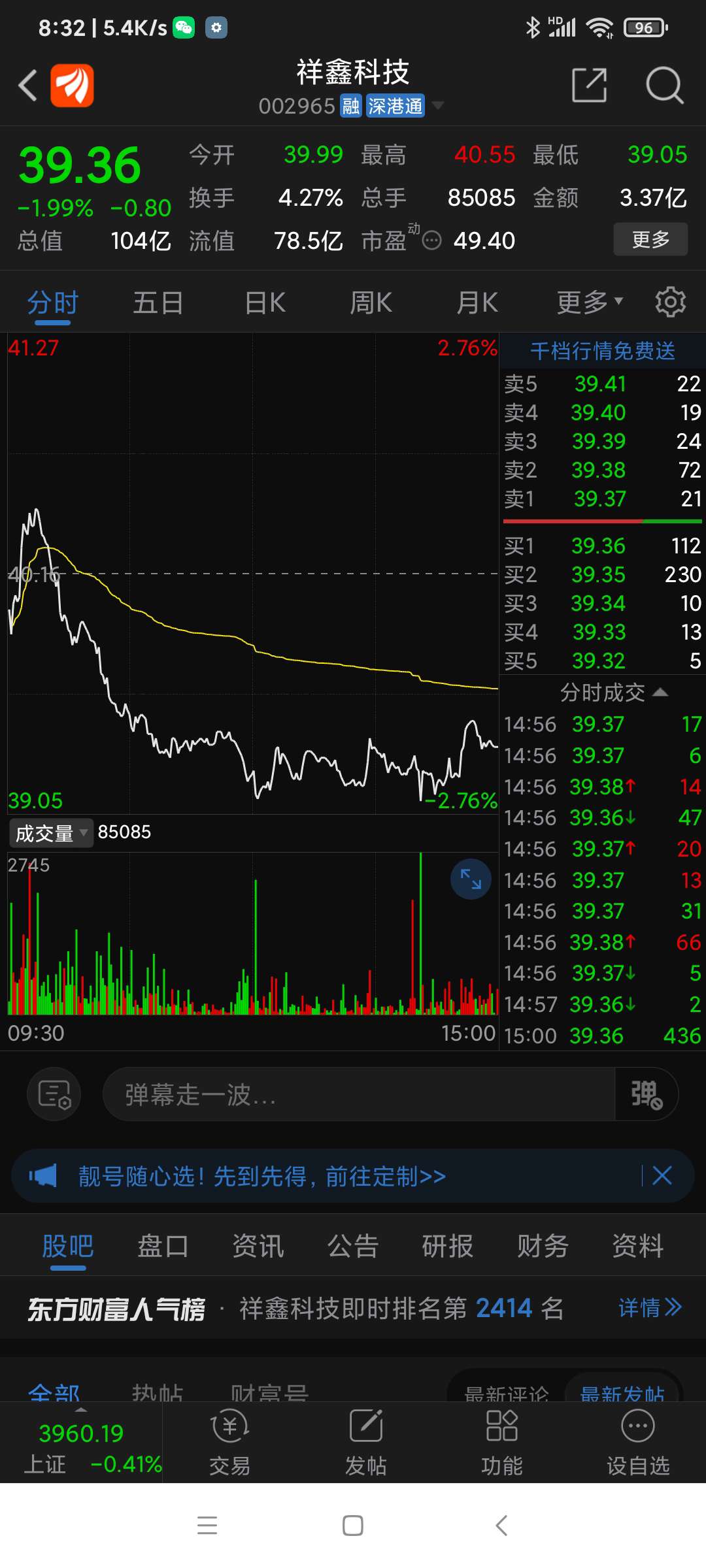Open the 资料 tab
This screenshot has height=1568, width=706.
point(637,1246)
